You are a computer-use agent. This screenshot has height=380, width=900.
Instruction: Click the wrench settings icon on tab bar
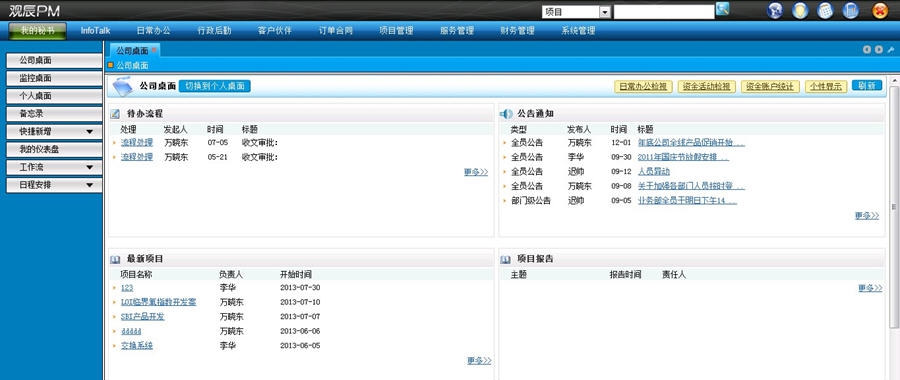click(x=891, y=50)
